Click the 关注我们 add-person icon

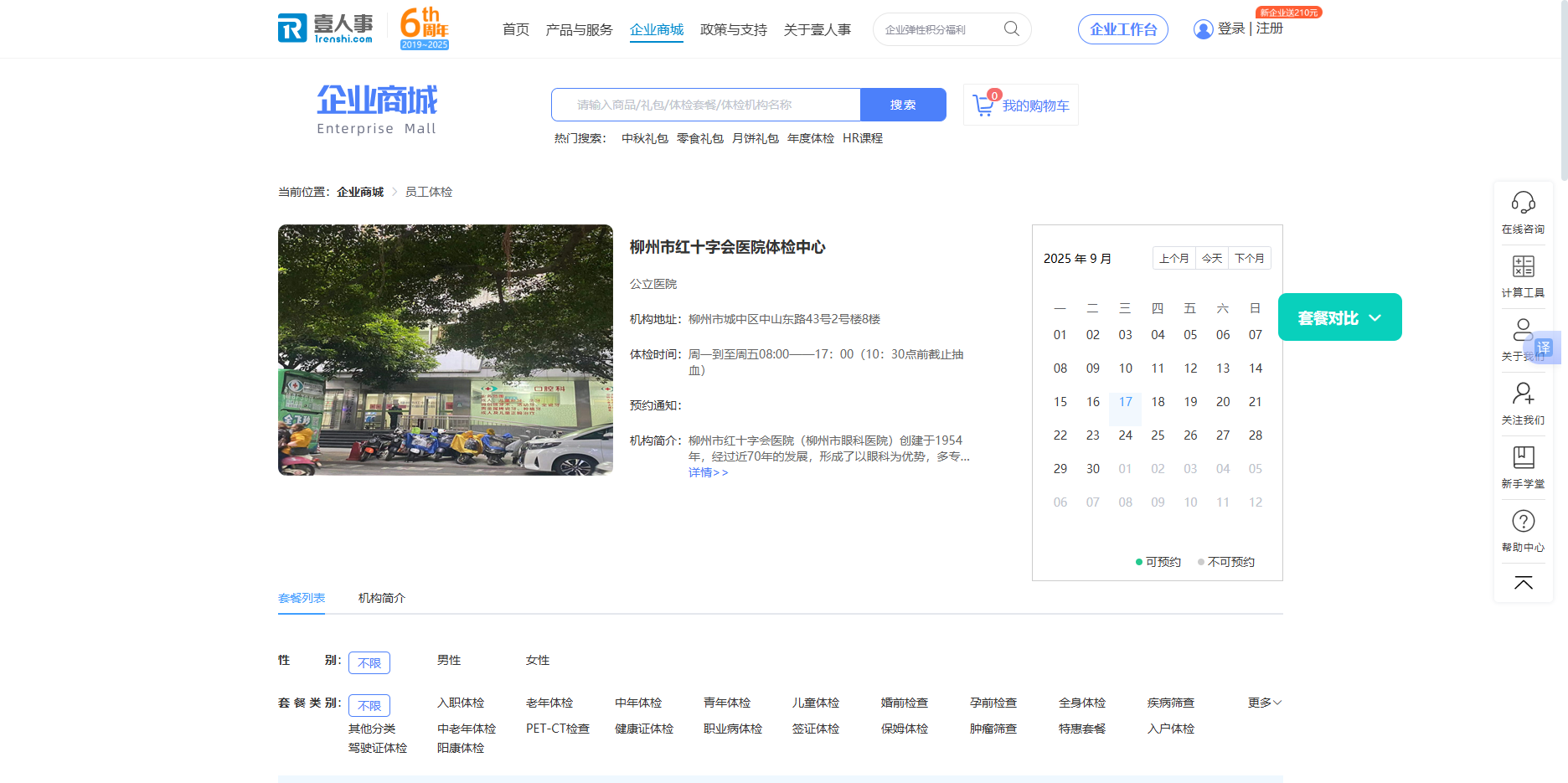click(1523, 393)
